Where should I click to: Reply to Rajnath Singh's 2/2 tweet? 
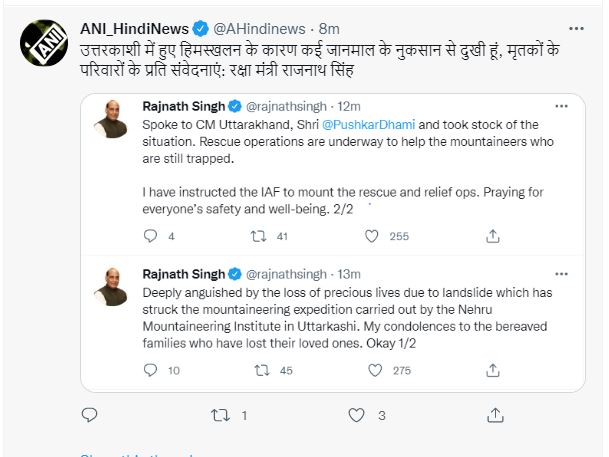(151, 237)
